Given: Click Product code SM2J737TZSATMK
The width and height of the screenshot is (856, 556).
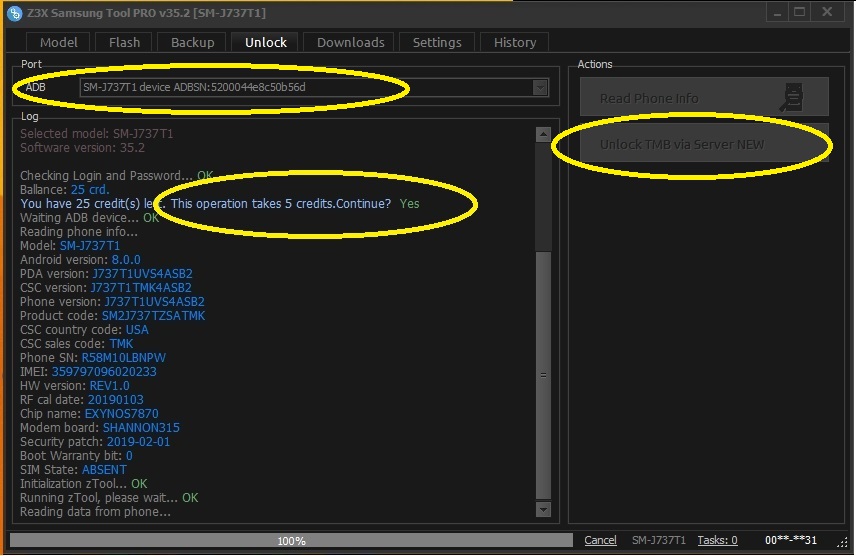Looking at the screenshot, I should pyautogui.click(x=153, y=316).
